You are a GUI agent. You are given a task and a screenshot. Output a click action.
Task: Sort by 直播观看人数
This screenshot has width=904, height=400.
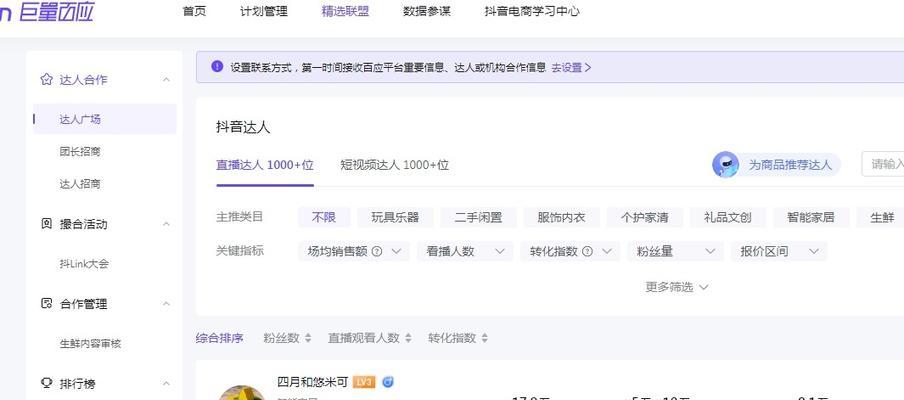[370, 338]
